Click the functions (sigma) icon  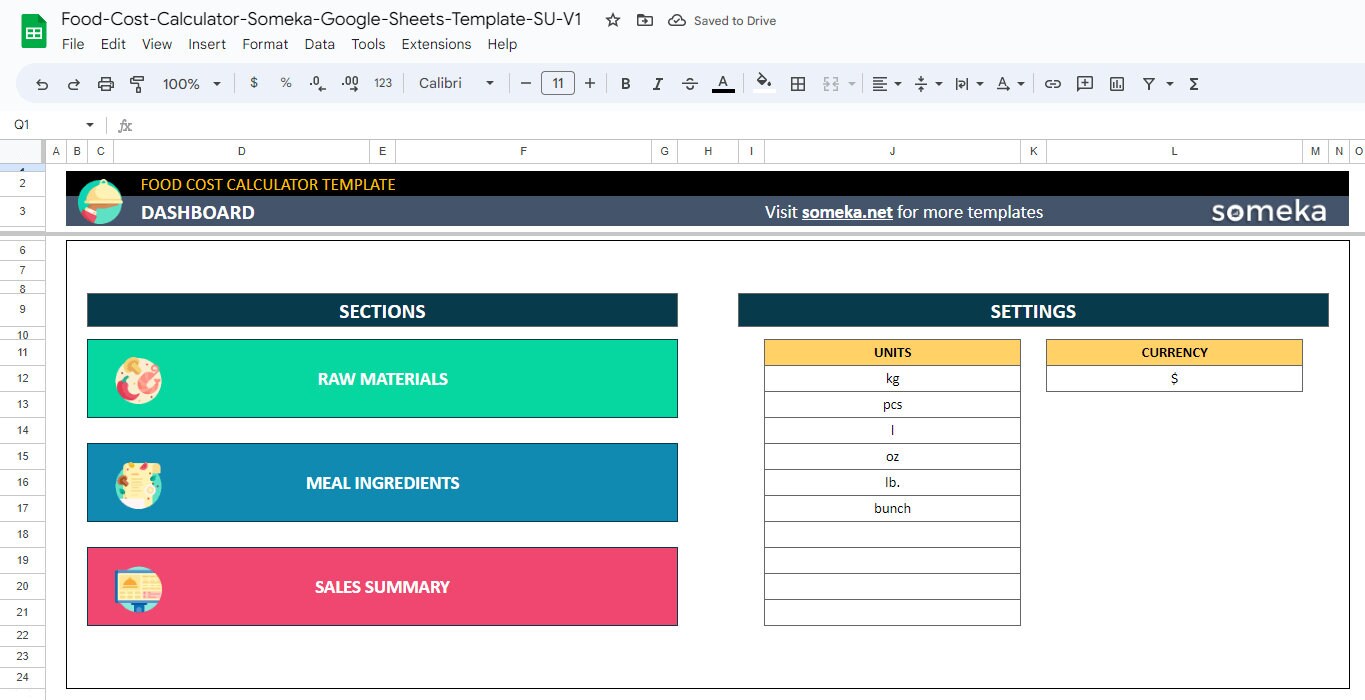[1193, 83]
